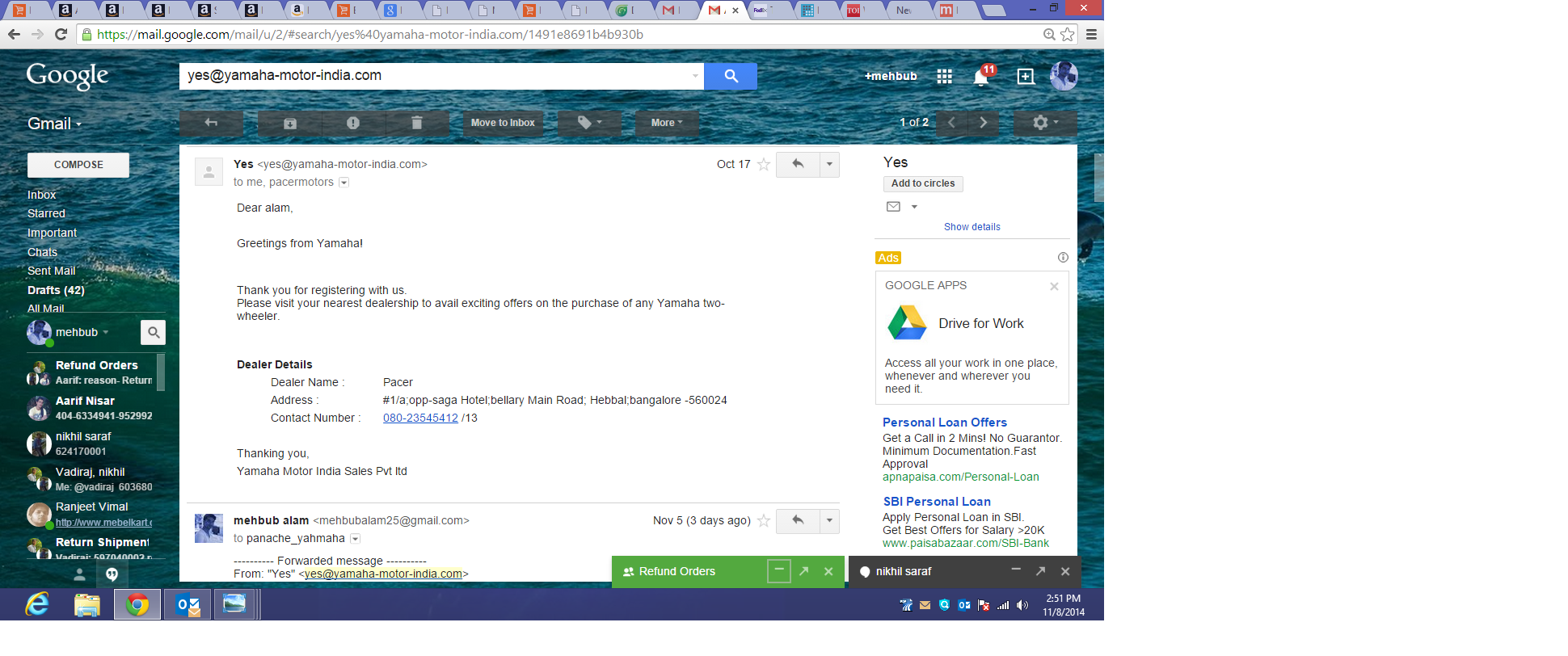The image size is (1568, 656).
Task: Open the Gmail product dropdown
Action: click(55, 124)
